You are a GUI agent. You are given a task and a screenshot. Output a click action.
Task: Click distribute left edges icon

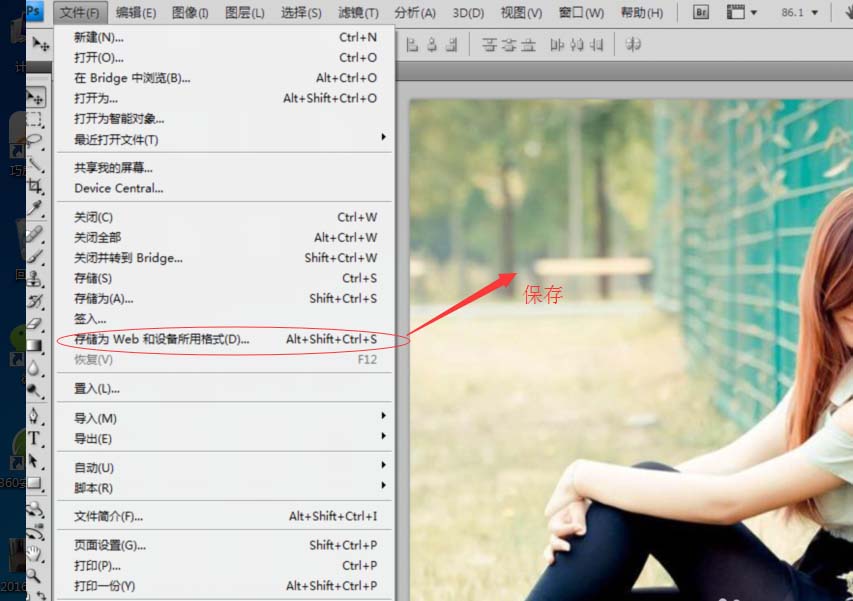(x=557, y=45)
